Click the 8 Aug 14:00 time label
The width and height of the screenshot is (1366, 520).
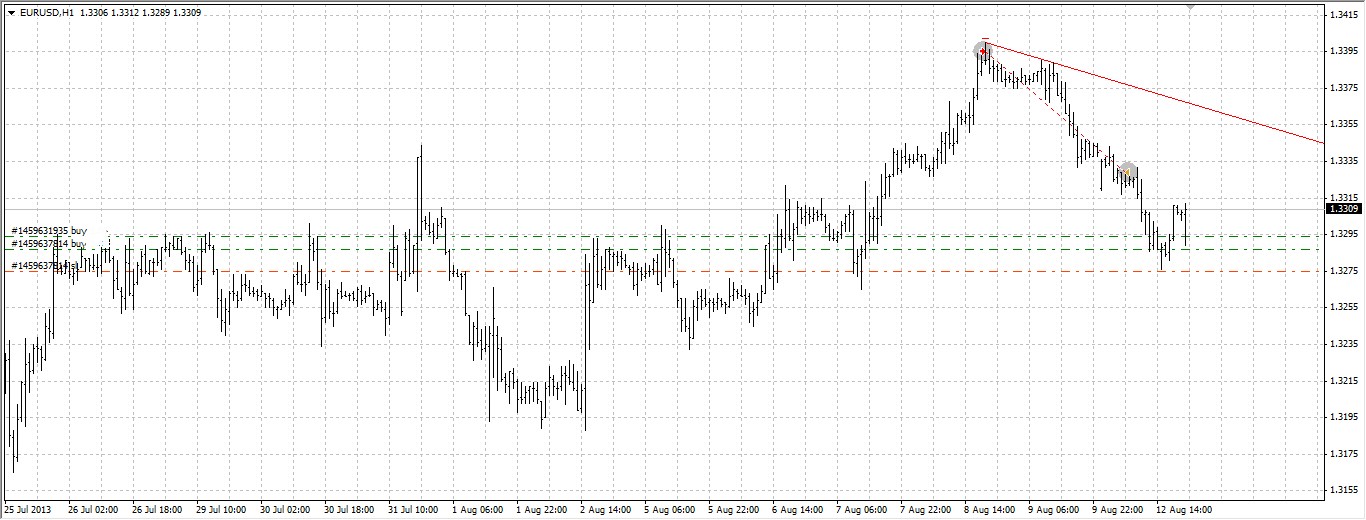[989, 509]
